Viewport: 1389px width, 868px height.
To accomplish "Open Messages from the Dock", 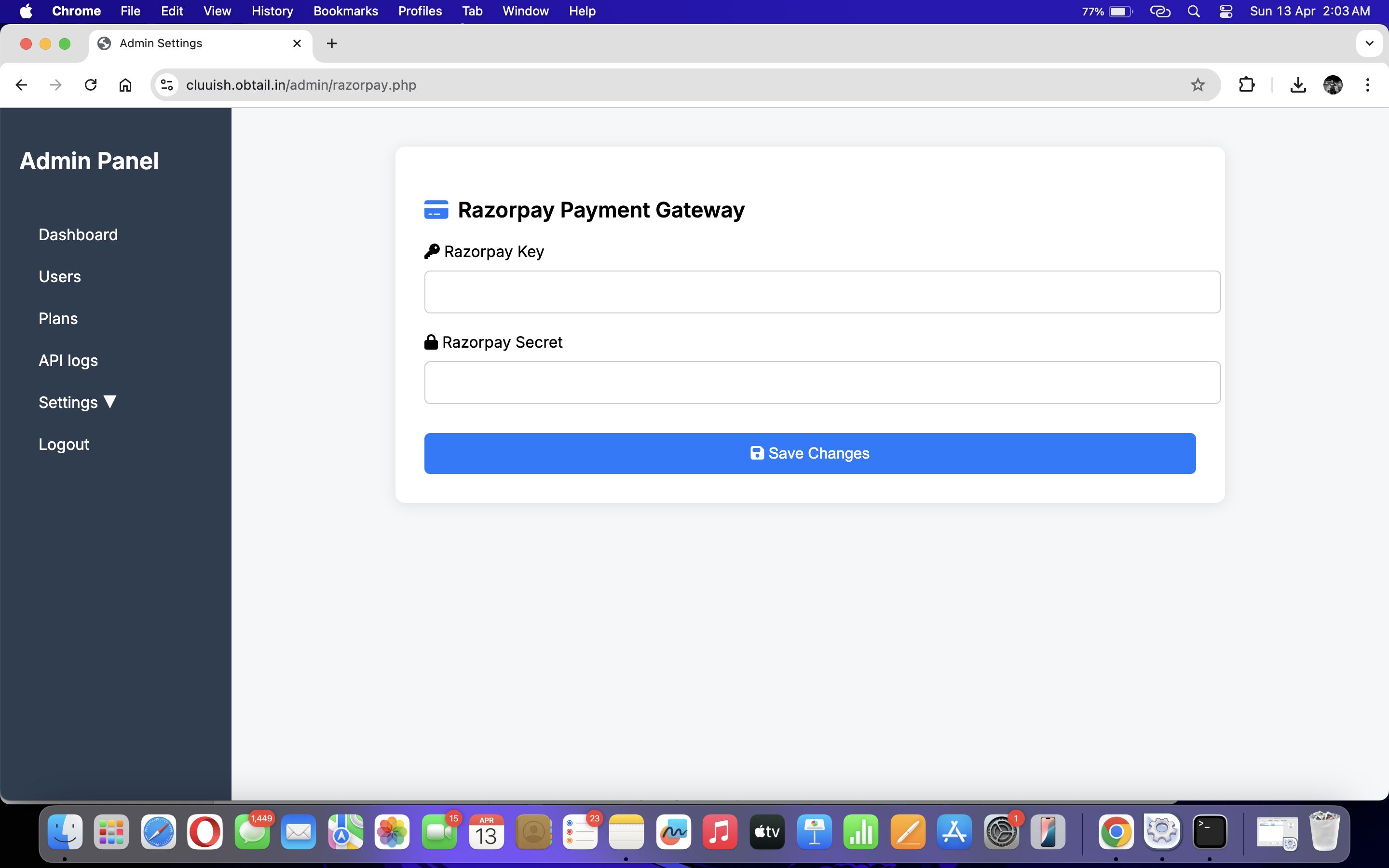I will [x=252, y=832].
